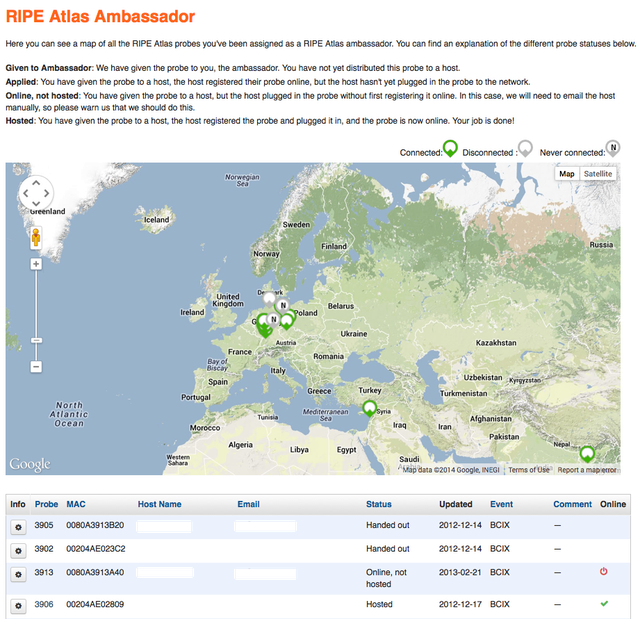The width and height of the screenshot is (640, 619).
Task: Sort table by Email column
Action: [249, 504]
